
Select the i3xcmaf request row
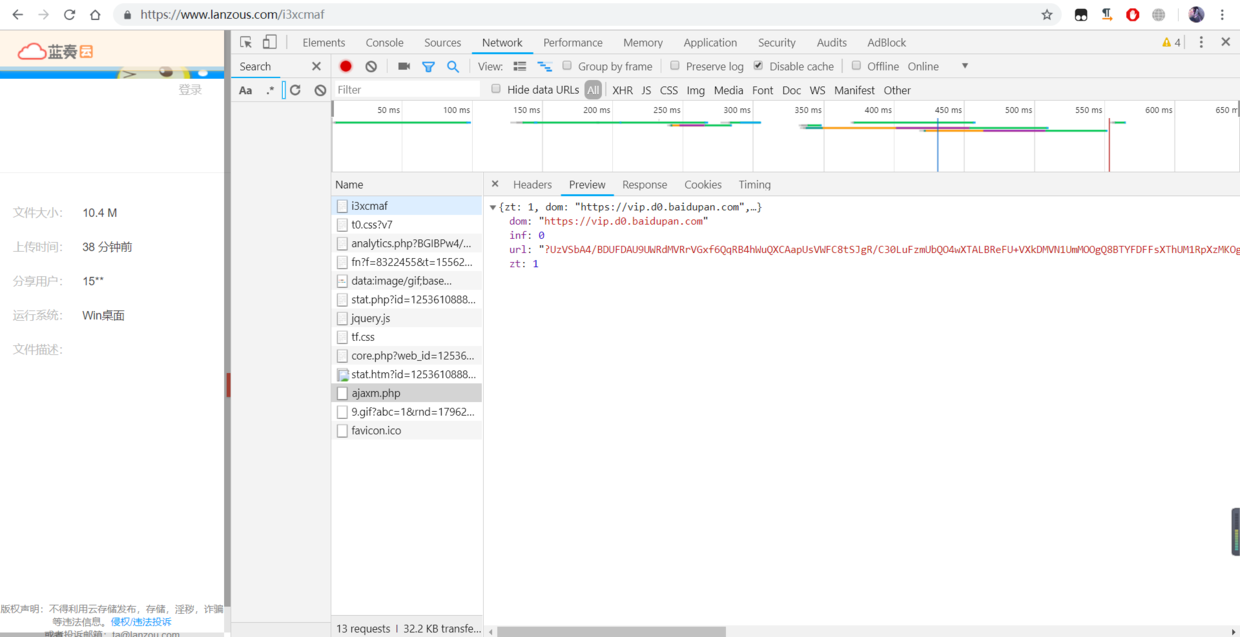[407, 206]
